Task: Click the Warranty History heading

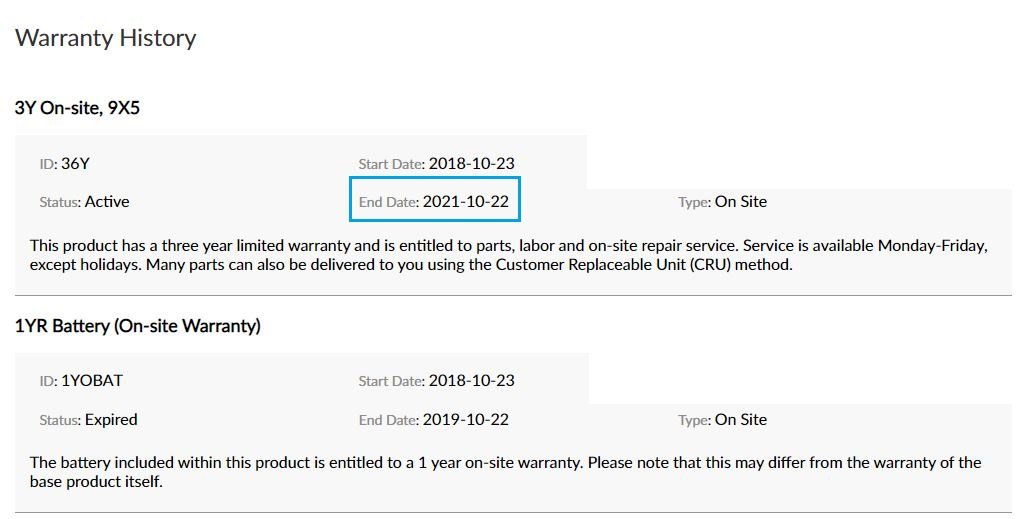Action: (x=105, y=38)
